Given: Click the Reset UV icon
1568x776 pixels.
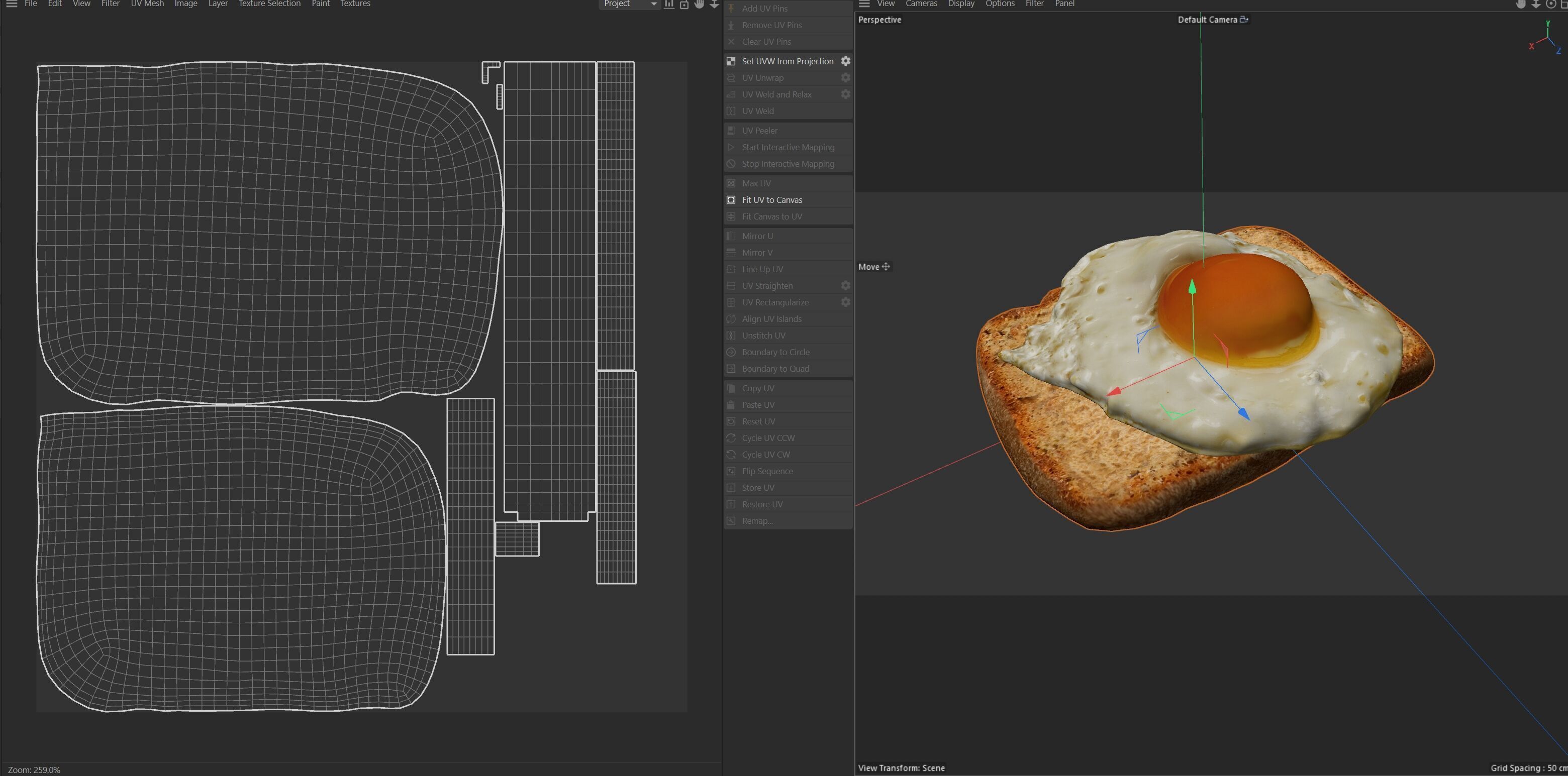Looking at the screenshot, I should click(x=731, y=421).
